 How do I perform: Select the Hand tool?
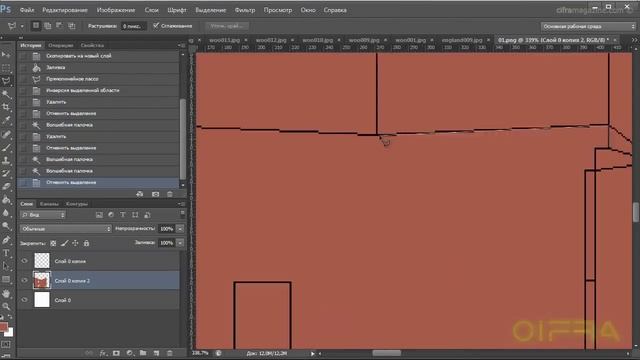6,293
